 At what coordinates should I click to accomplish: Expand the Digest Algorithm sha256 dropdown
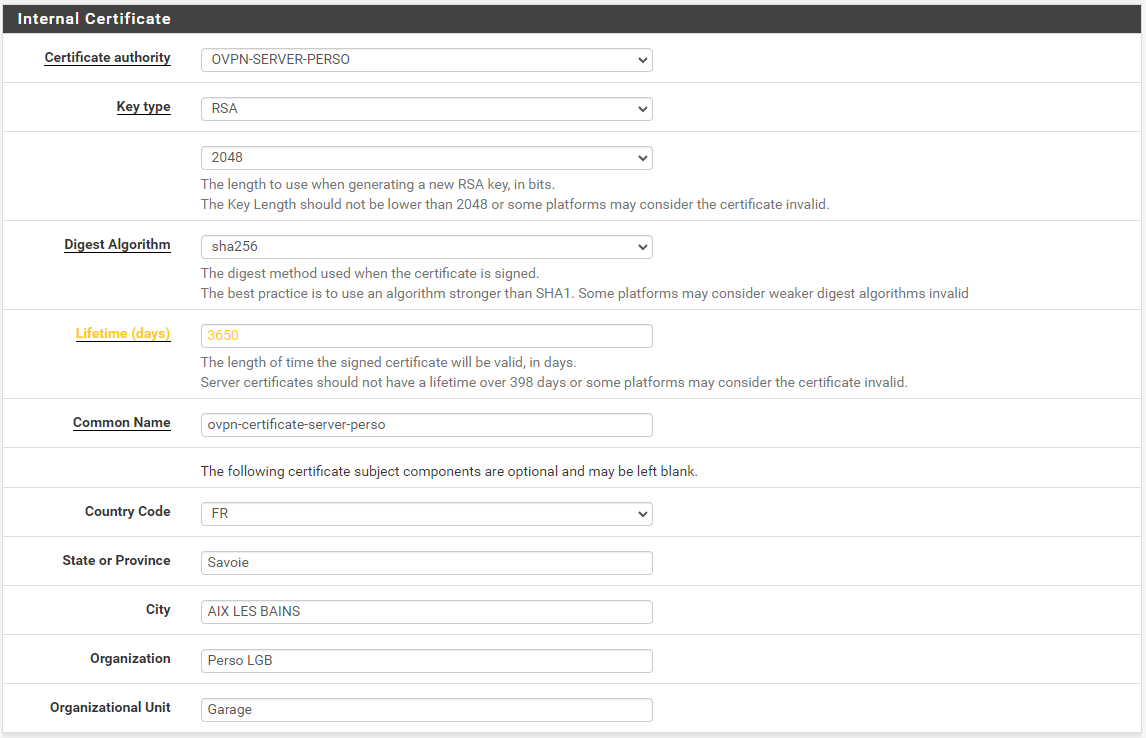tap(426, 247)
